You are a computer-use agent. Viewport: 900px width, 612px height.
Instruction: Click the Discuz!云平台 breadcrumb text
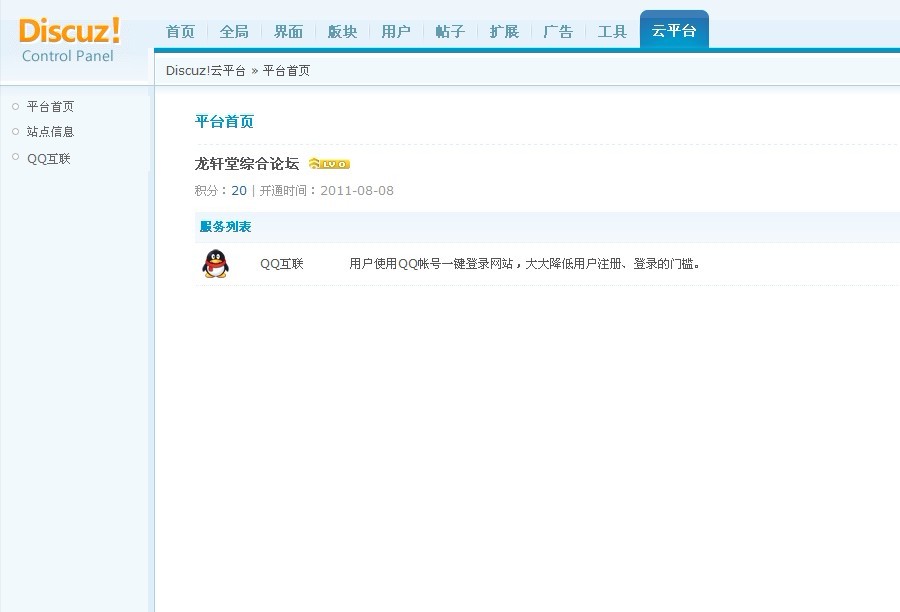point(205,71)
